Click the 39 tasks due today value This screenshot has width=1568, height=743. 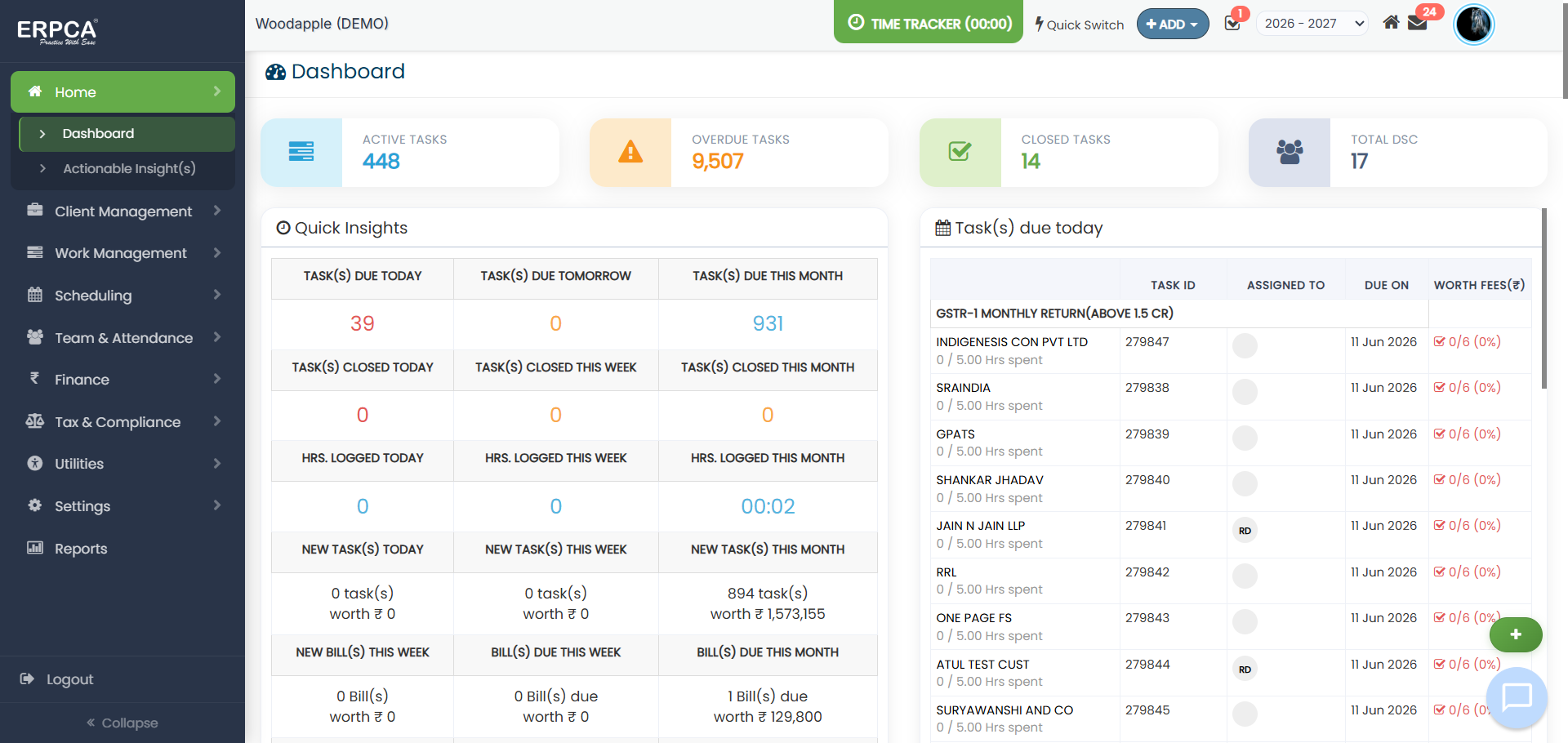tap(363, 323)
